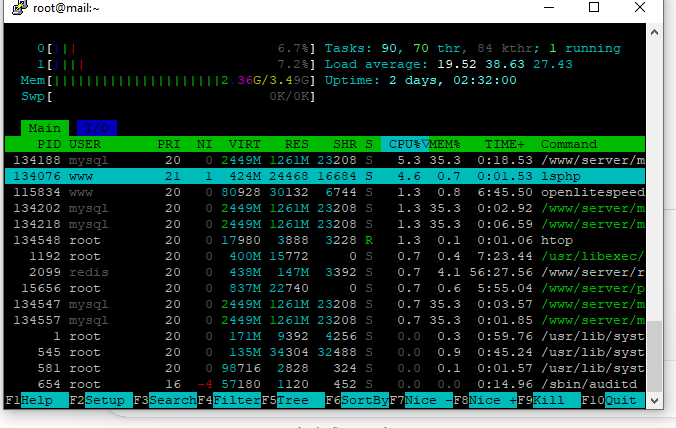The image size is (676, 428).
Task: Click the CPU 0 usage meter
Action: click(176, 48)
